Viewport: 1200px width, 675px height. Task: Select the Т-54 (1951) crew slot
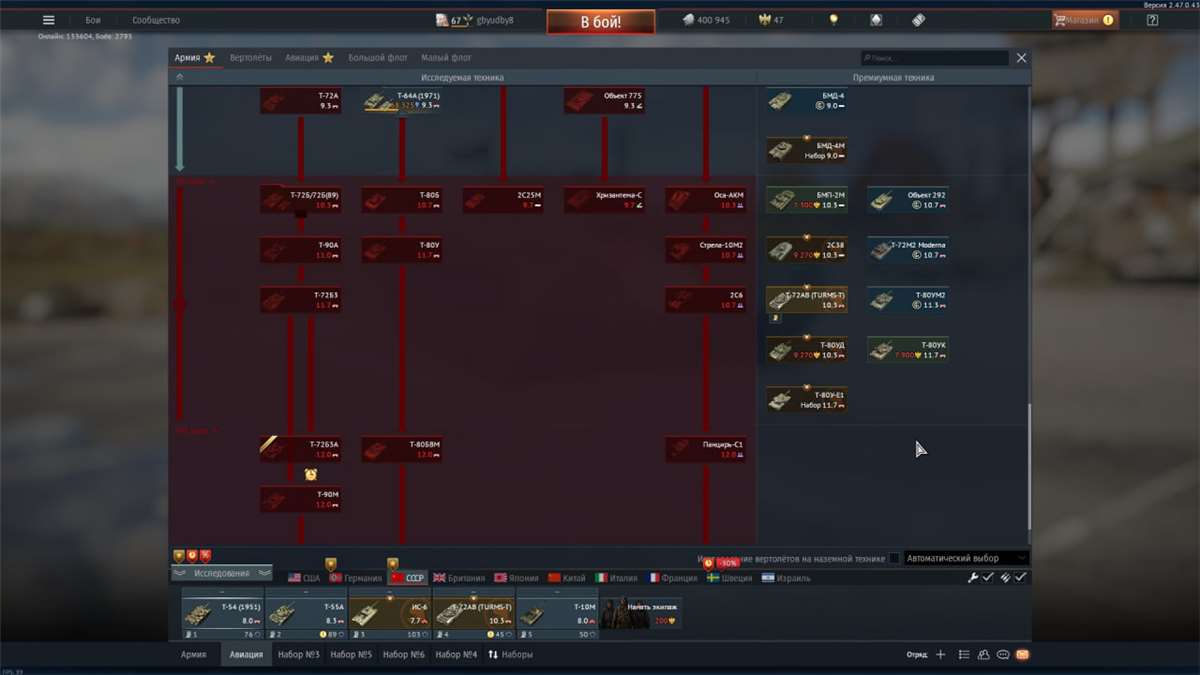[x=222, y=614]
